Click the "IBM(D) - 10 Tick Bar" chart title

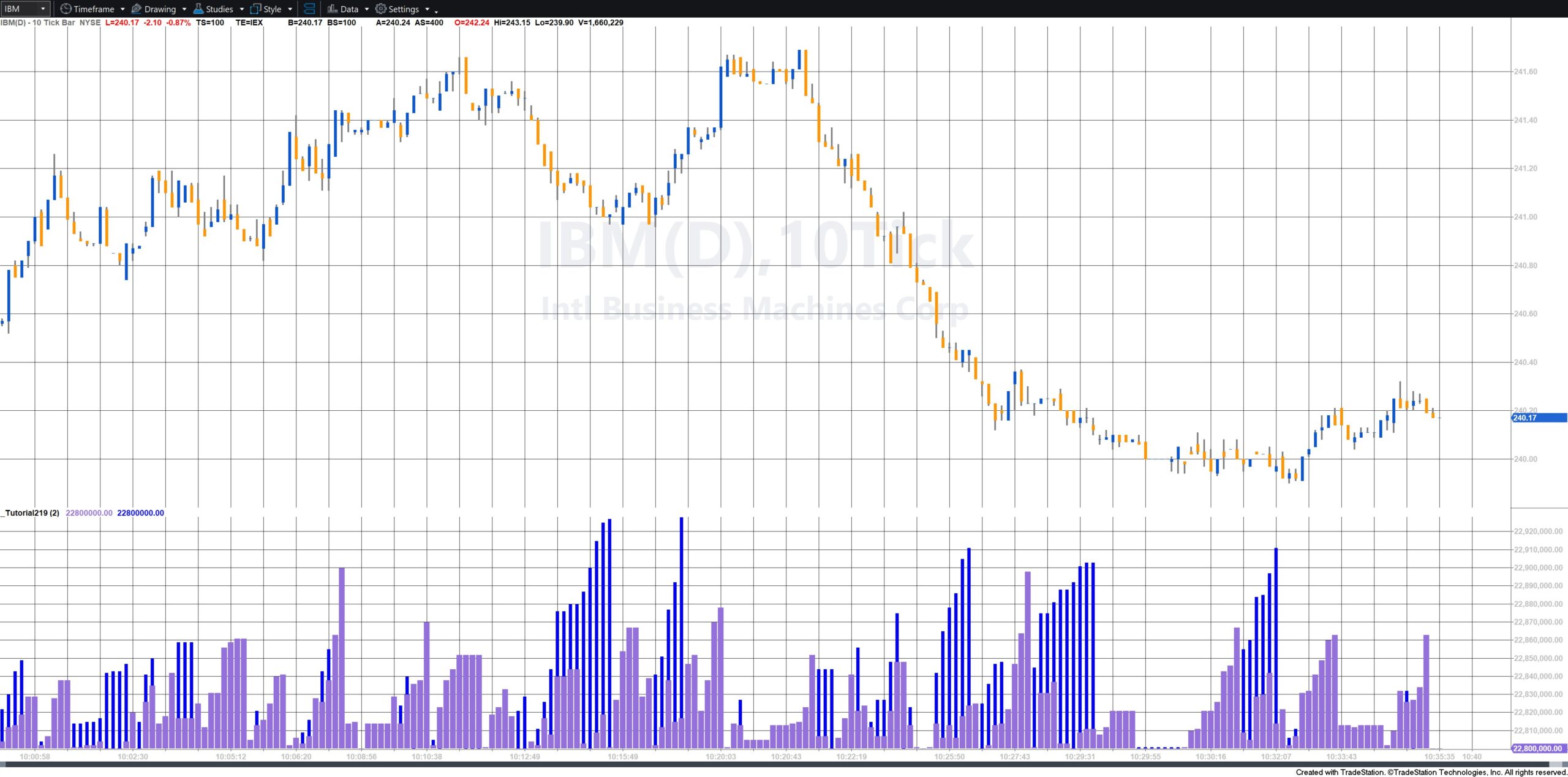(x=38, y=23)
